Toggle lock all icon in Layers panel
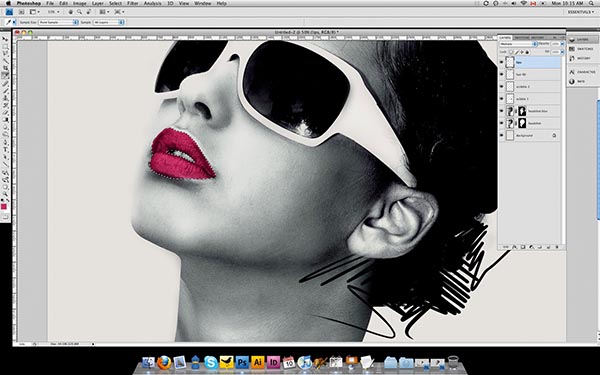This screenshot has width=600, height=375. tap(527, 52)
